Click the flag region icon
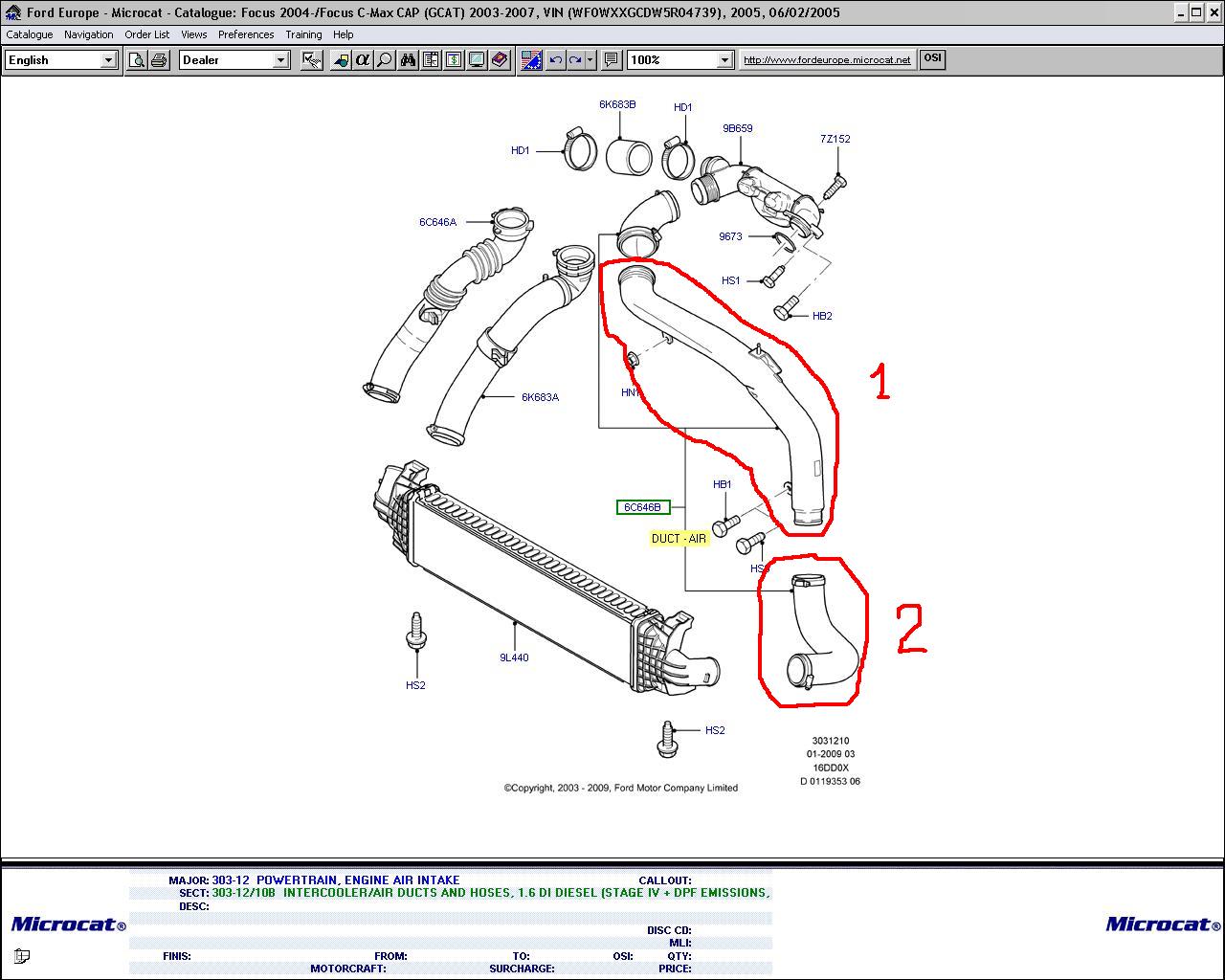This screenshot has width=1225, height=980. pos(532,60)
